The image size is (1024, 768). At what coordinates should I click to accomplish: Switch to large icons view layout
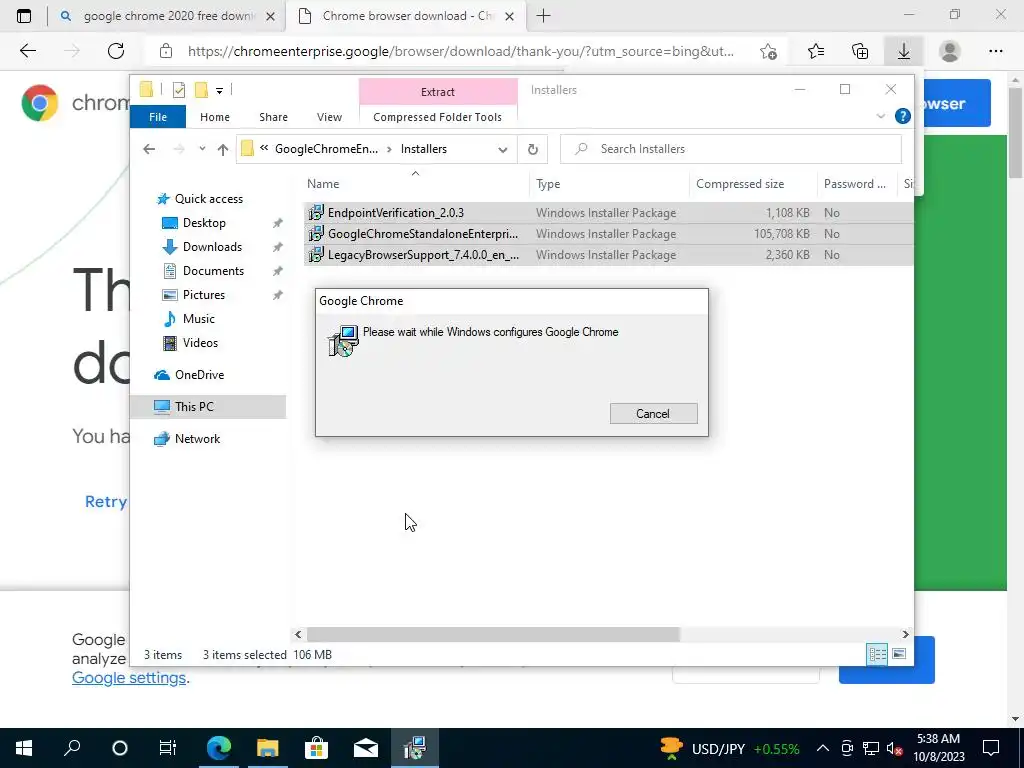[x=899, y=654]
